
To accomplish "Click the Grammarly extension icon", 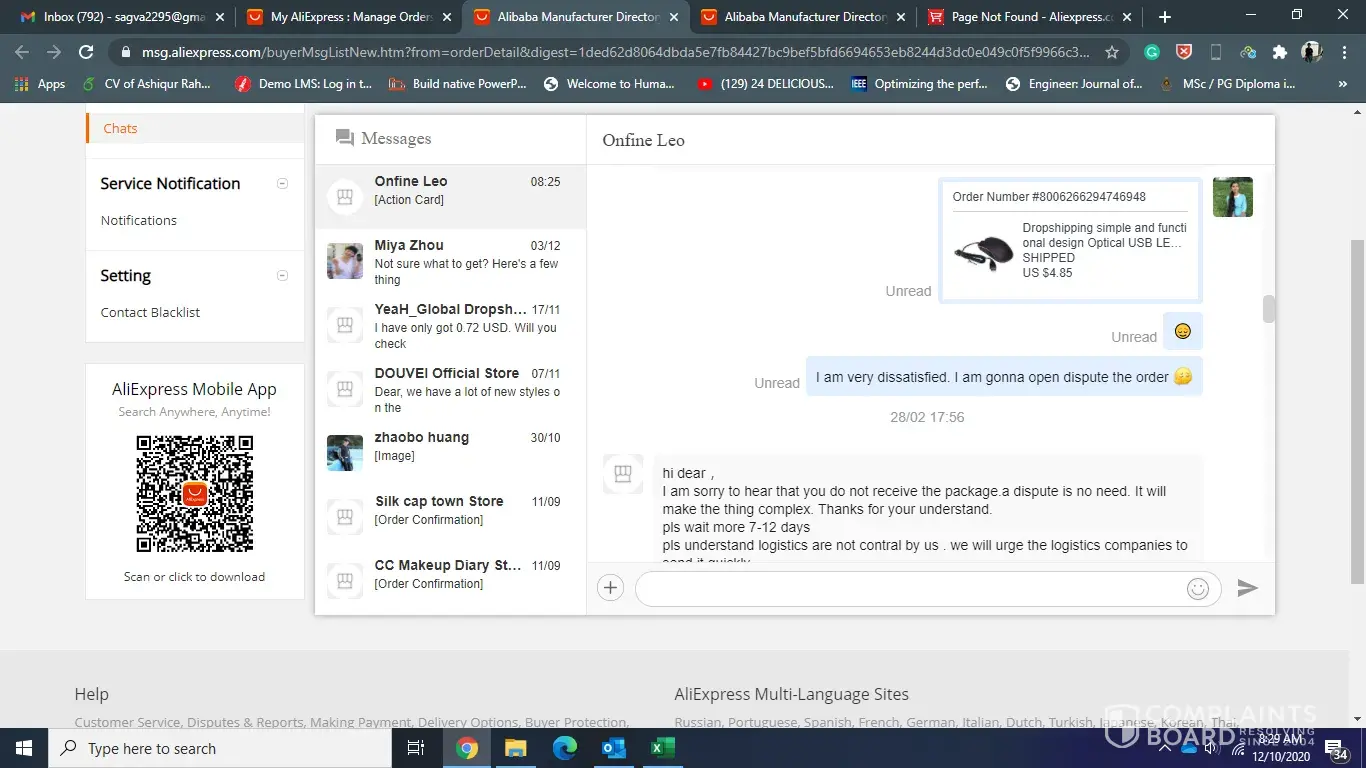I will pos(1152,52).
